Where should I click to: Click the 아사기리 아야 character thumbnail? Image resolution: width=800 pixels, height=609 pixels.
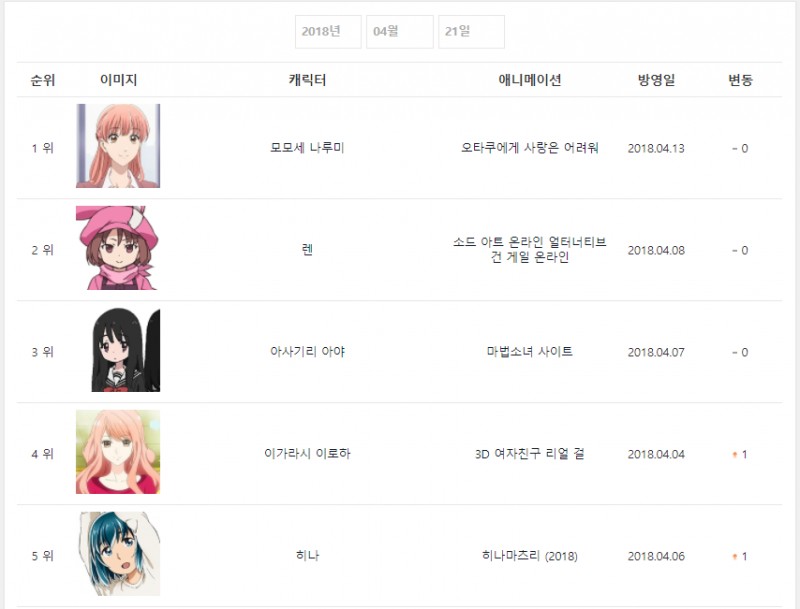coord(126,350)
